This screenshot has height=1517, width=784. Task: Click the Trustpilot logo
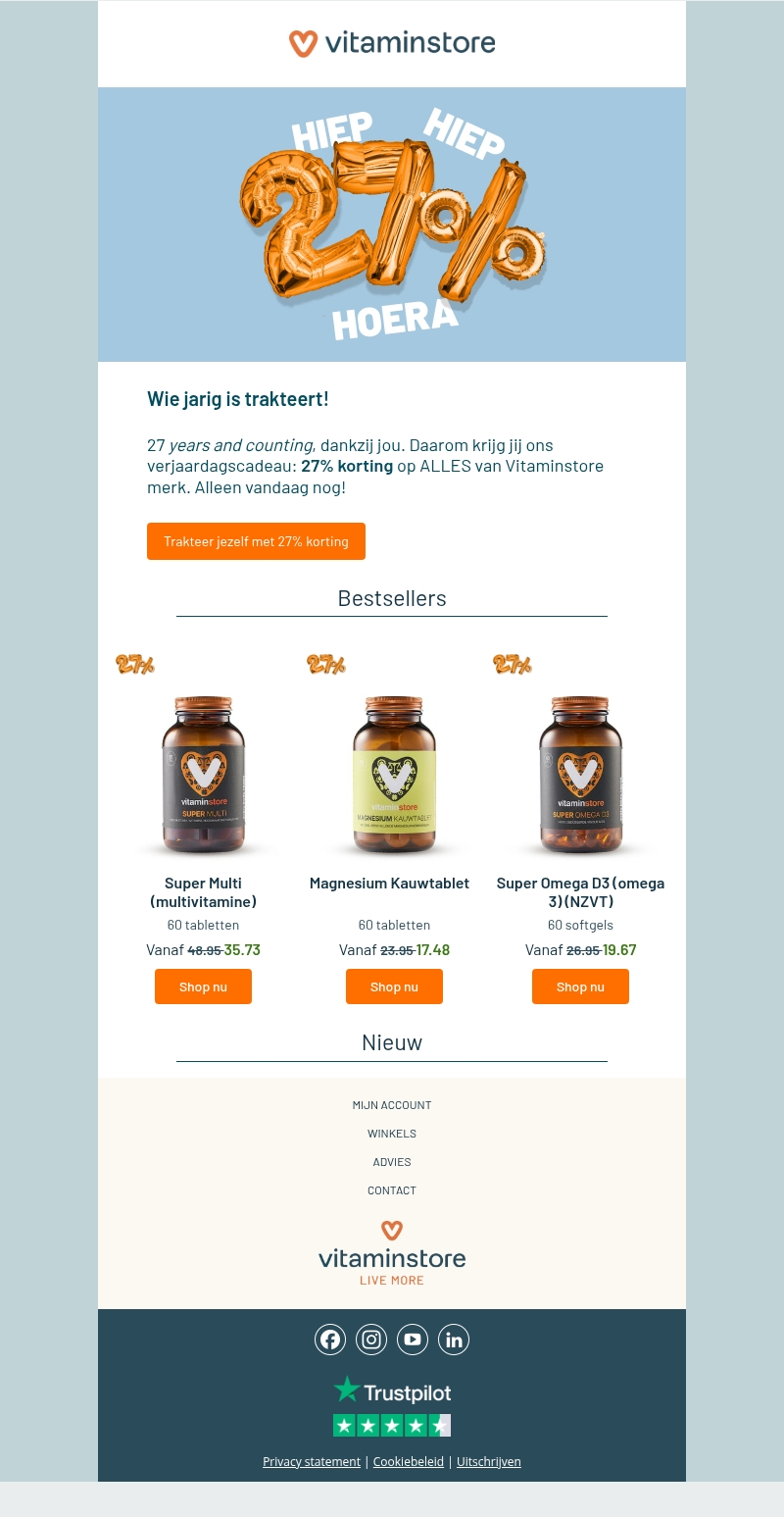[x=392, y=1391]
